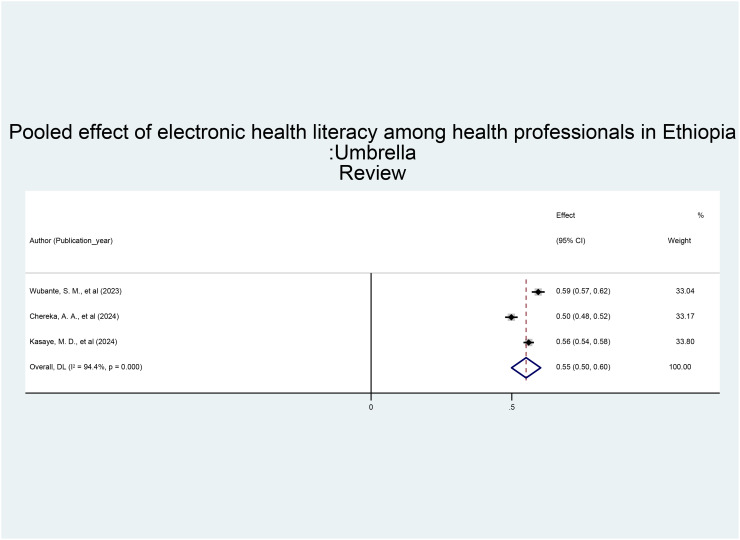Click the Weight column header
This screenshot has height=540, width=740.
[x=679, y=241]
